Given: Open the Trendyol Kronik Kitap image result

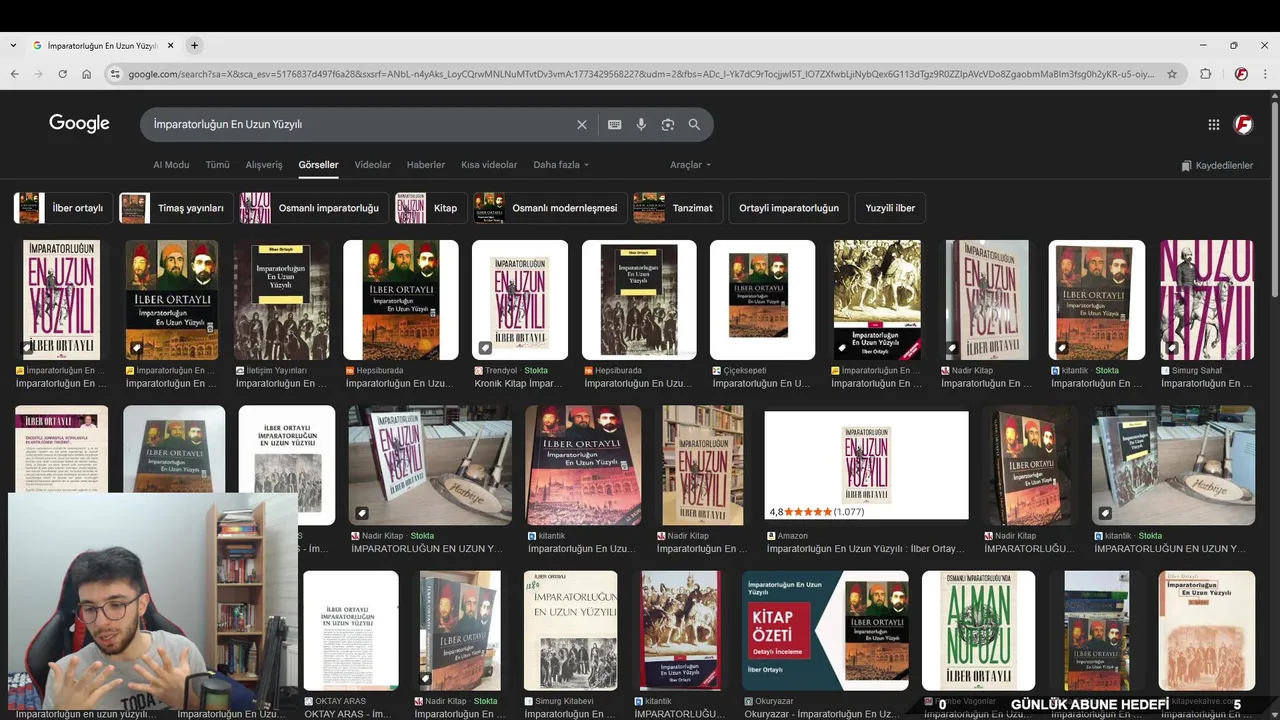Looking at the screenshot, I should (x=520, y=300).
